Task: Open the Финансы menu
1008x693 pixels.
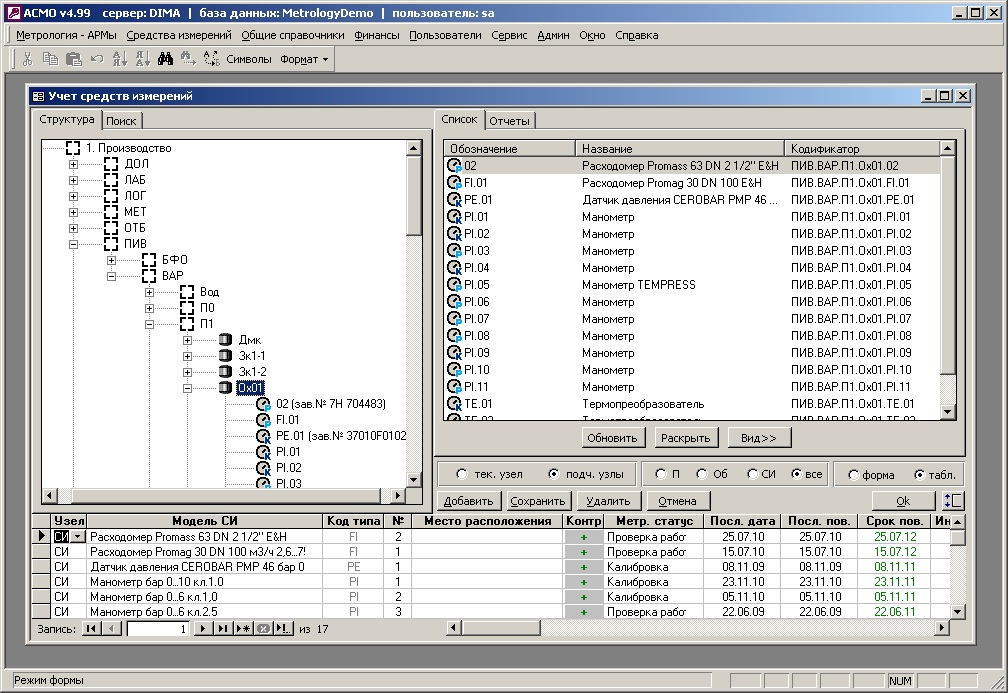Action: [x=376, y=35]
